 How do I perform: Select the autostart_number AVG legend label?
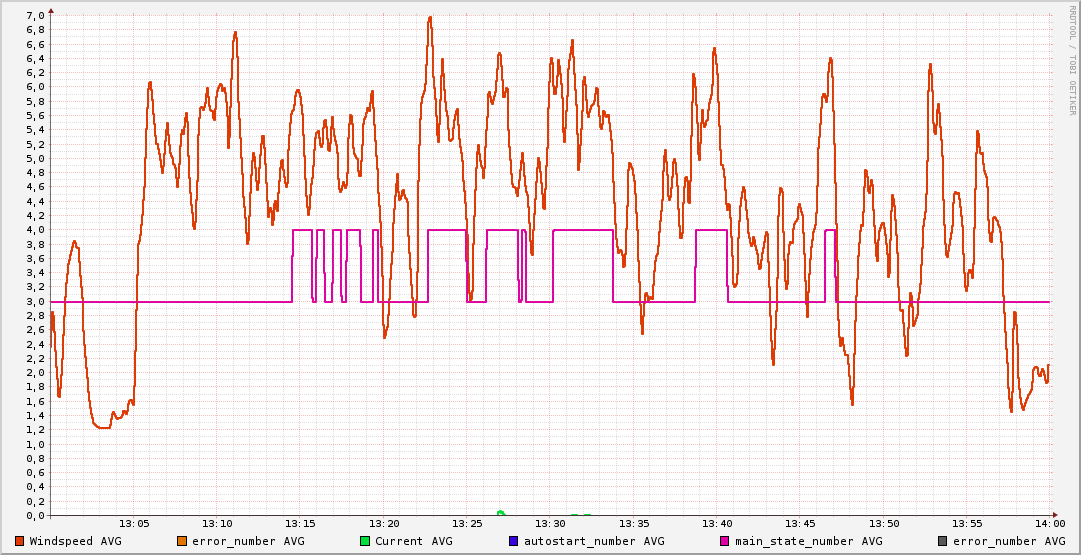[x=594, y=541]
